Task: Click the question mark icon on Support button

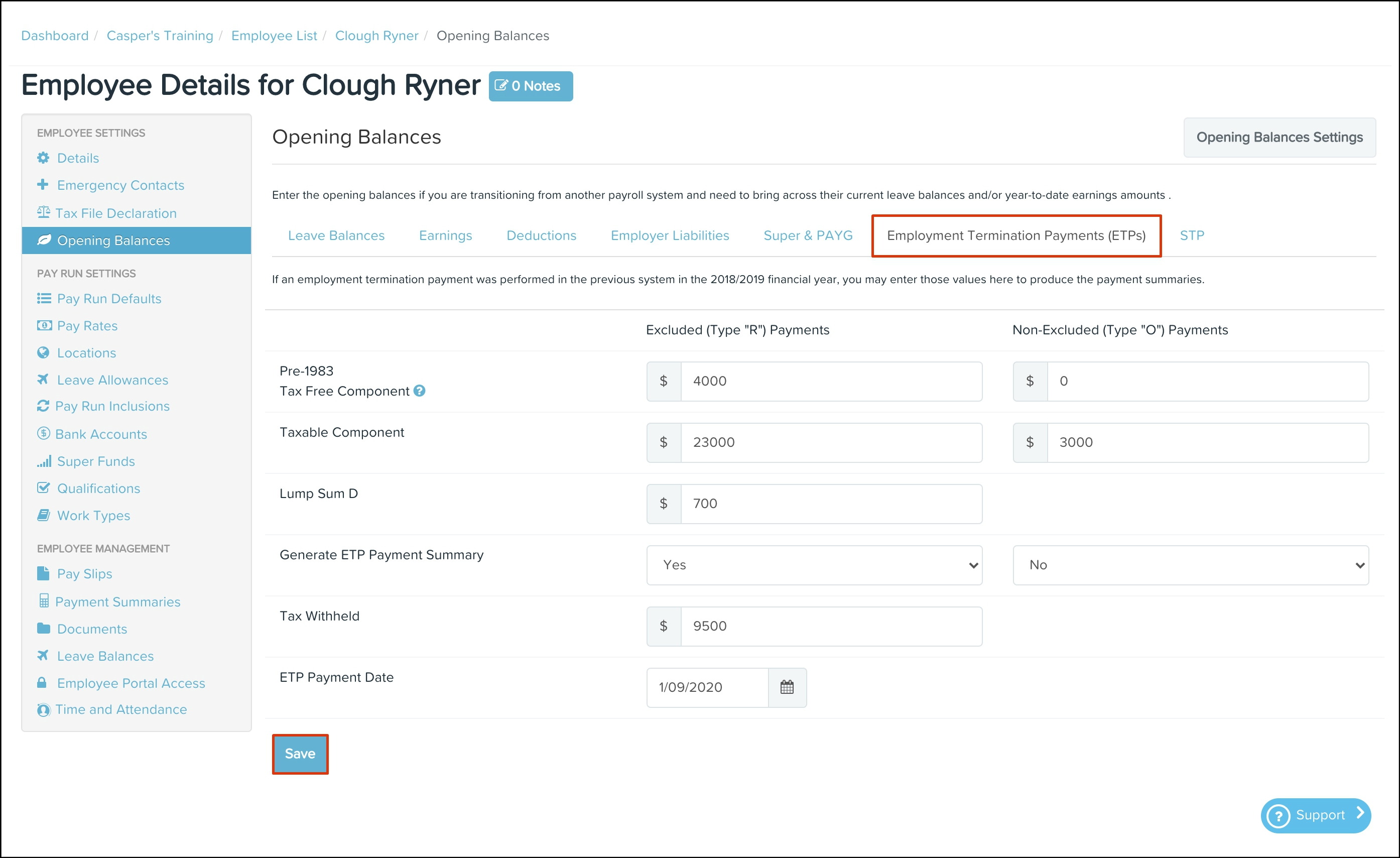Action: pyautogui.click(x=1279, y=816)
